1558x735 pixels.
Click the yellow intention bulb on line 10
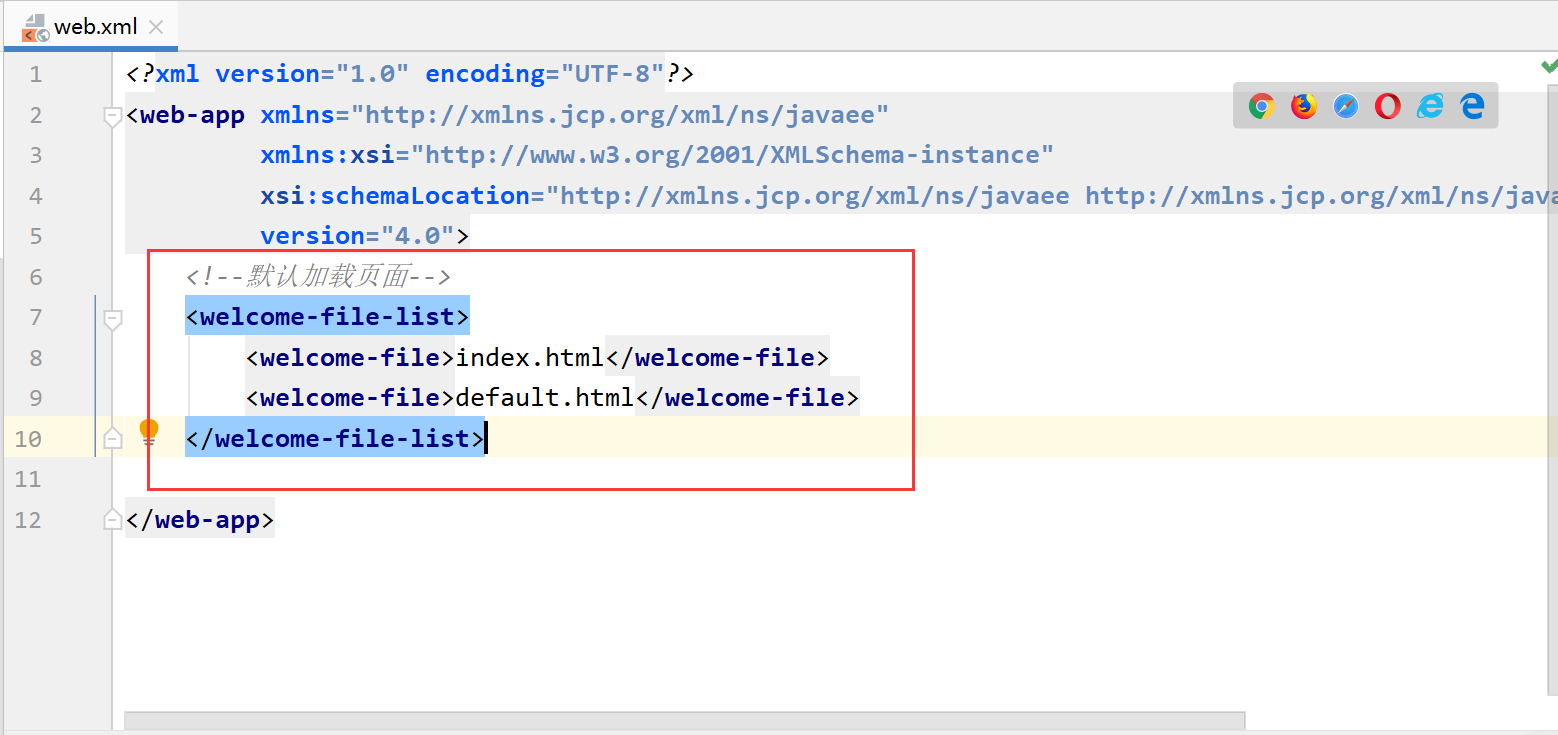pyautogui.click(x=148, y=433)
